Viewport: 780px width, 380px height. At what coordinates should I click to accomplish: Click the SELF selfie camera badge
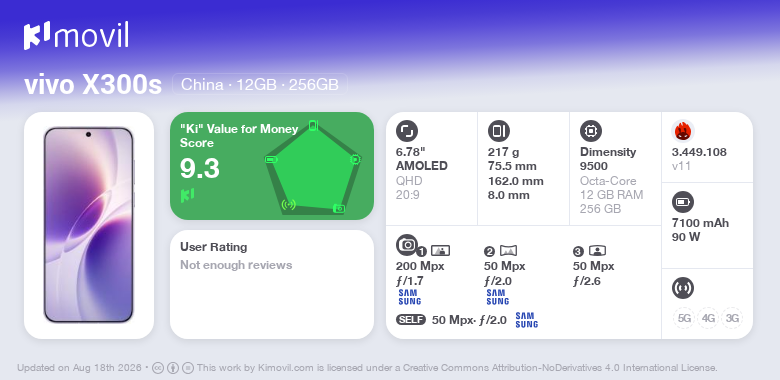pyautogui.click(x=411, y=320)
